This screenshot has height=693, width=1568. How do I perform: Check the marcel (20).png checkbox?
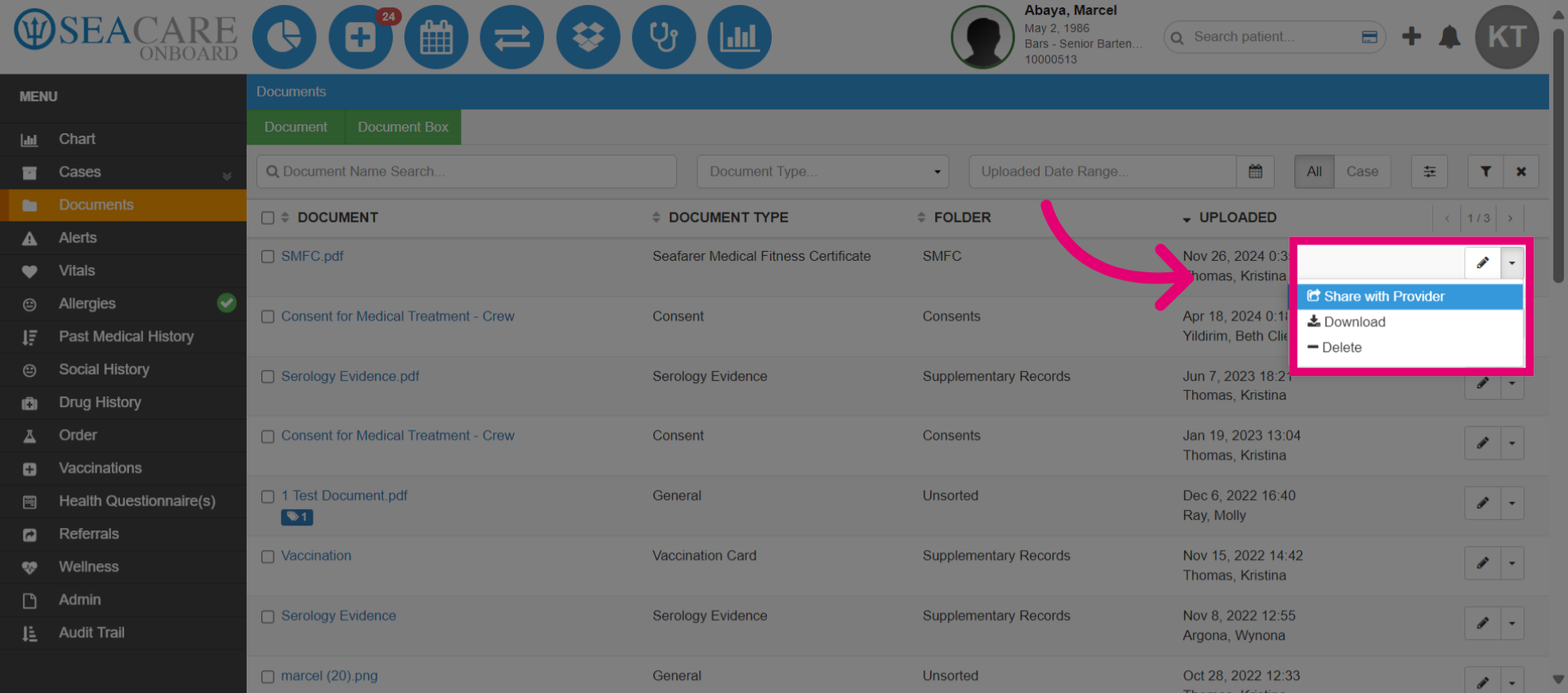267,677
